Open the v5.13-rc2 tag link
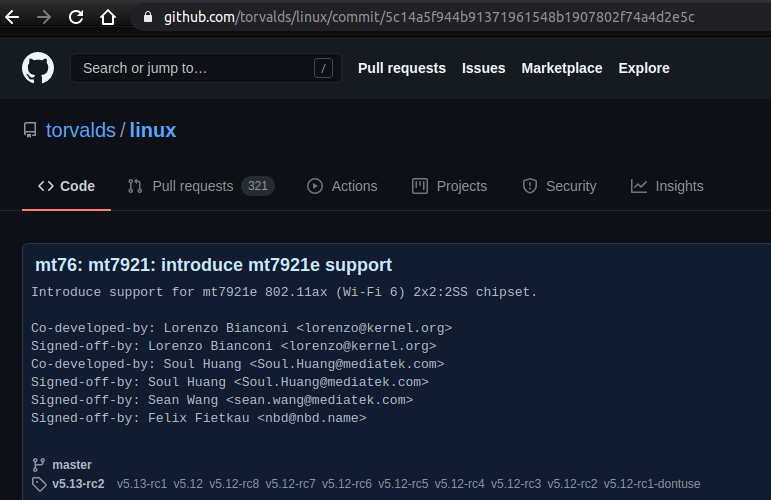This screenshot has height=500, width=771. 78,484
